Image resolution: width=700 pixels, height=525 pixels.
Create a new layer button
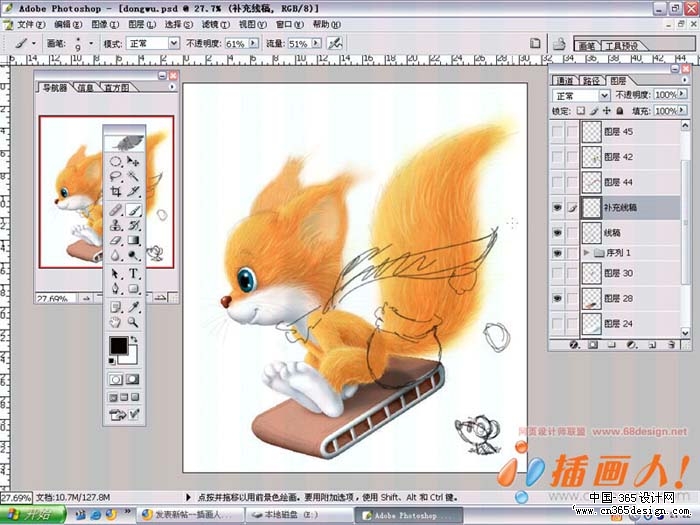[652, 345]
